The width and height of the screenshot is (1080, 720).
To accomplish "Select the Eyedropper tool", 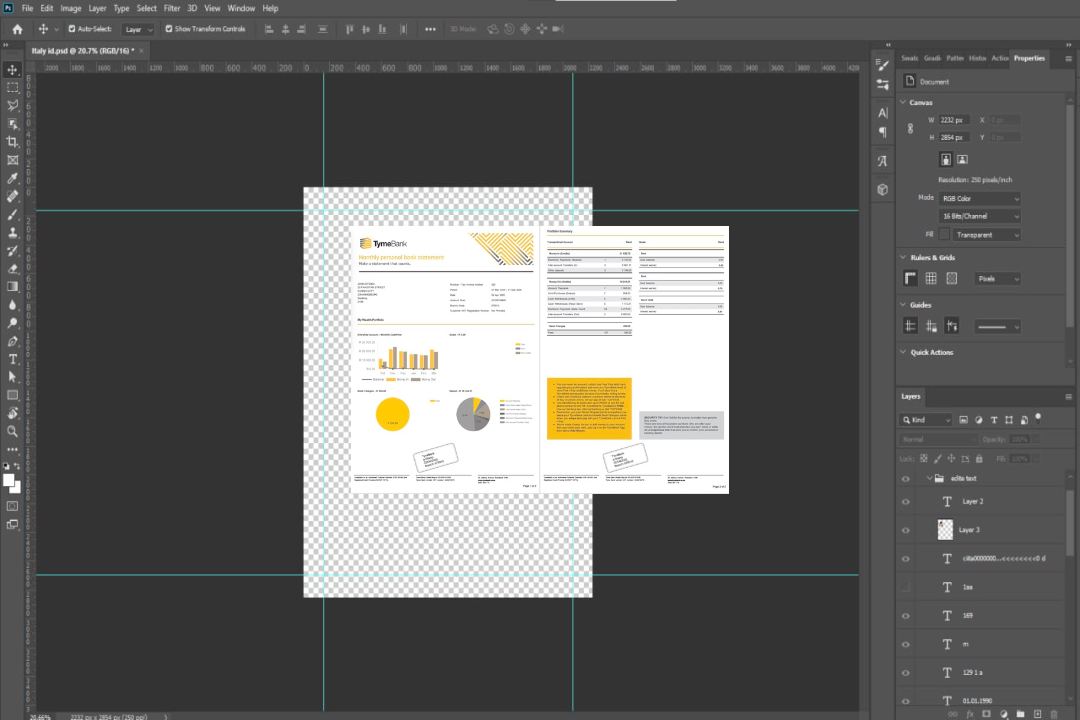I will pyautogui.click(x=13, y=178).
